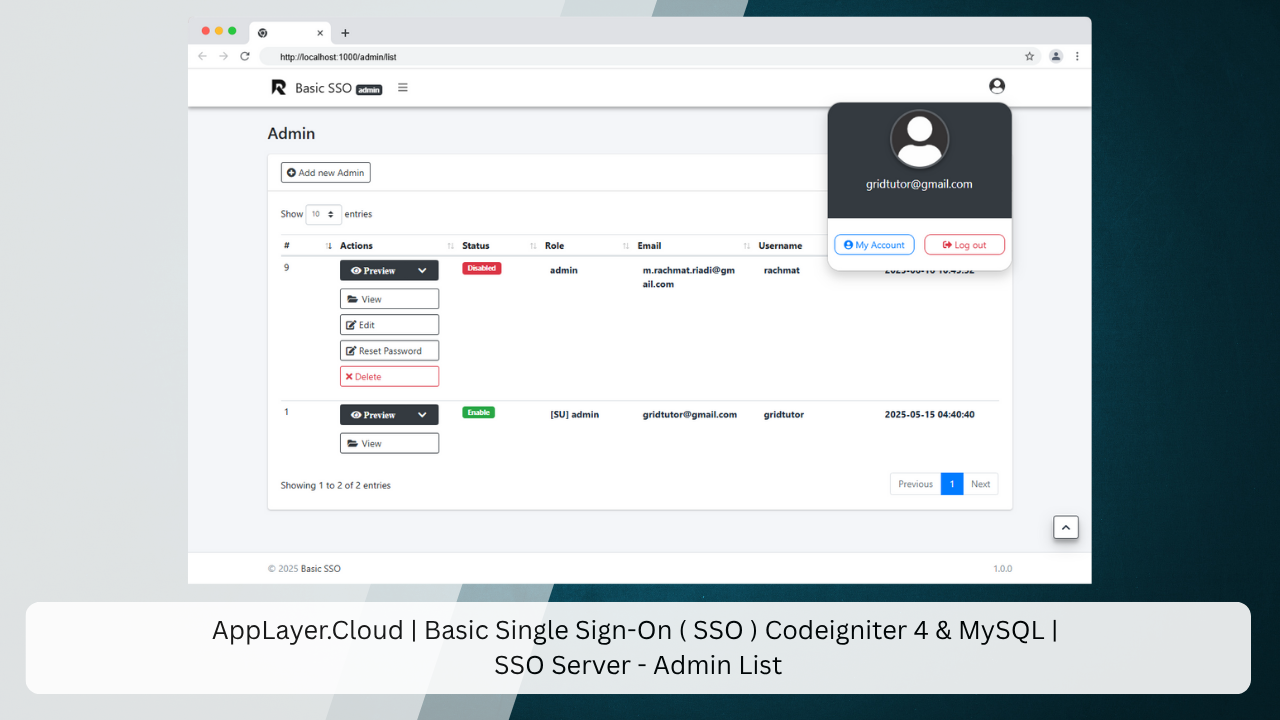Click the Disabled status badge

pyautogui.click(x=482, y=268)
